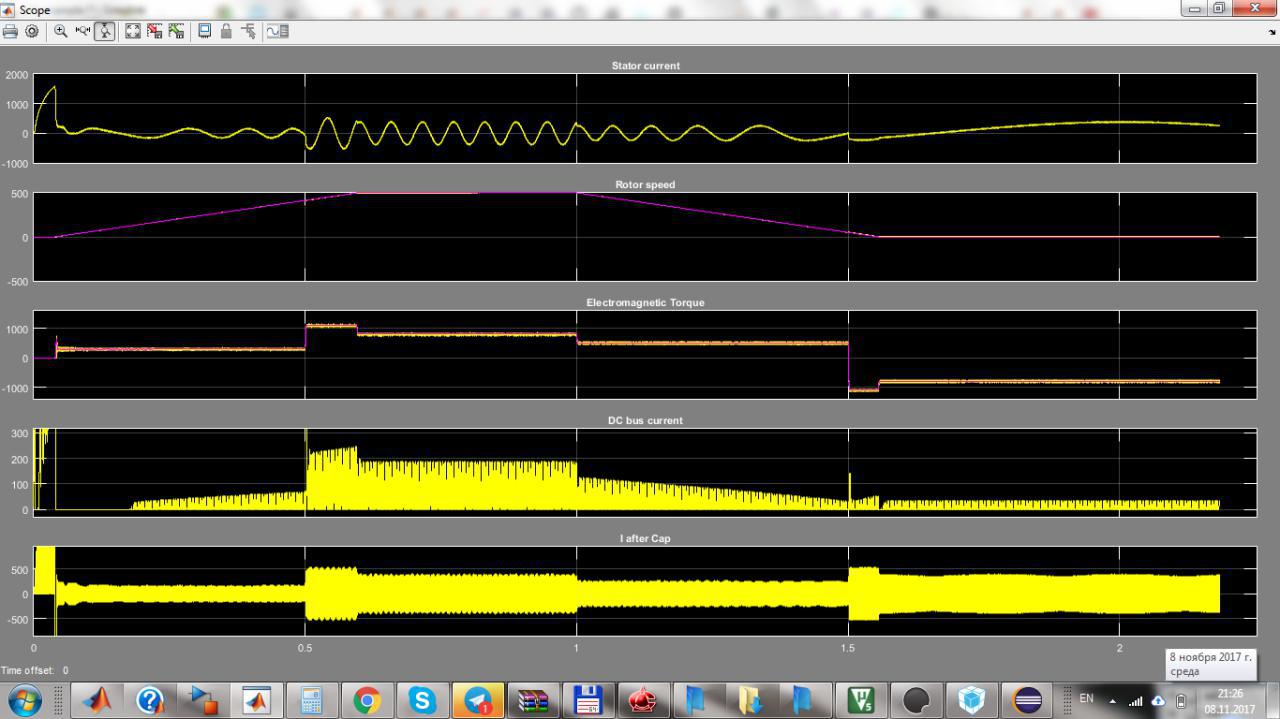1280x719 pixels.
Task: Toggle floating scope button
Action: 205,31
